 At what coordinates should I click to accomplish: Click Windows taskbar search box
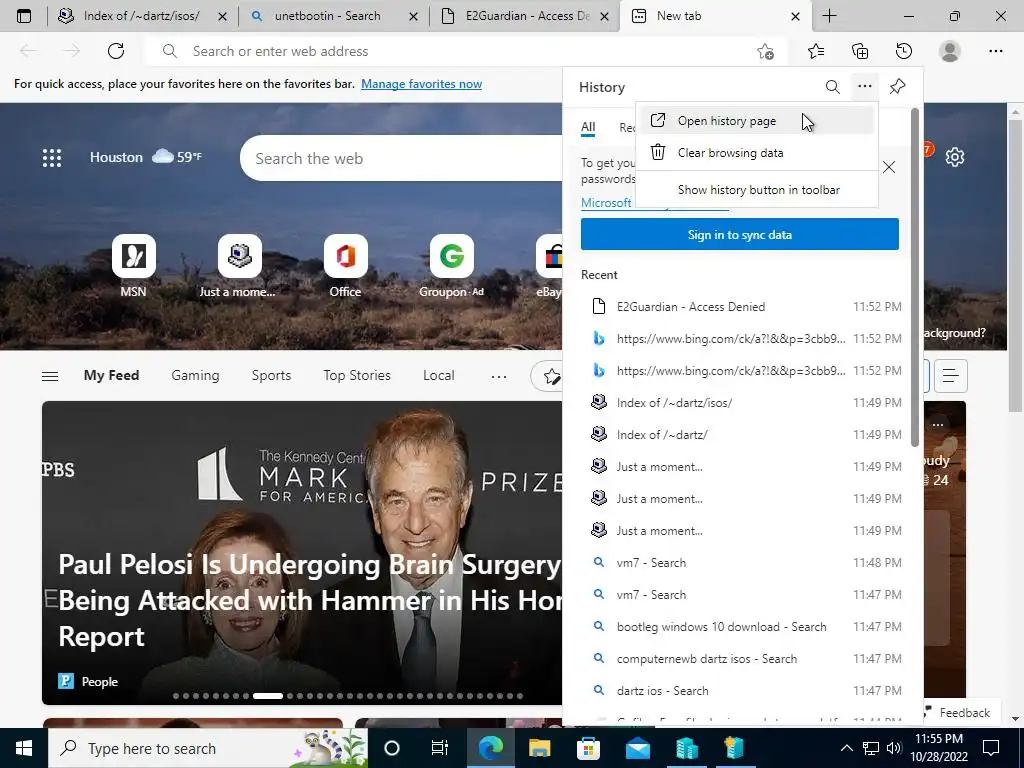pyautogui.click(x=208, y=748)
